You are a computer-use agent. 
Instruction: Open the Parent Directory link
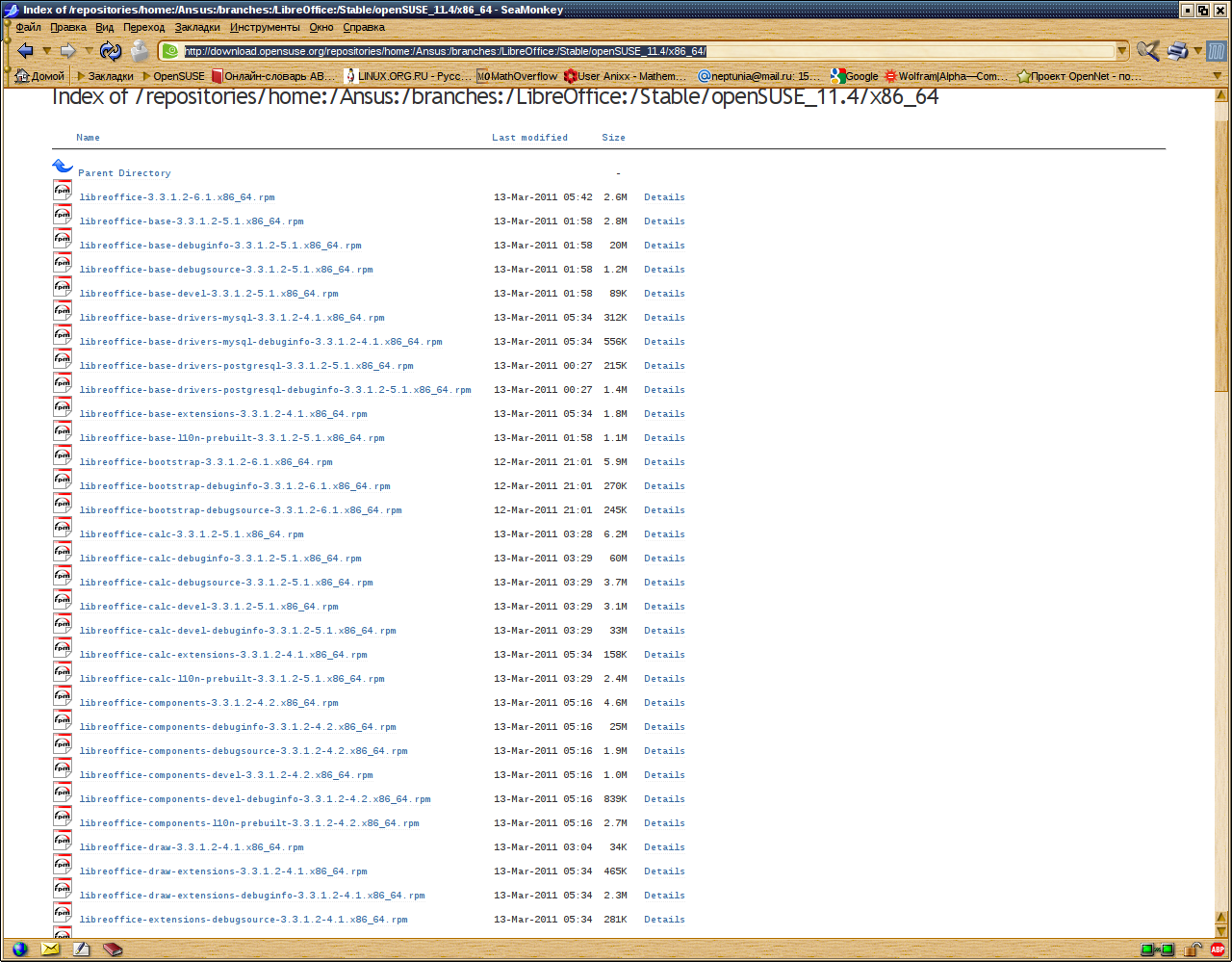pyautogui.click(x=125, y=173)
